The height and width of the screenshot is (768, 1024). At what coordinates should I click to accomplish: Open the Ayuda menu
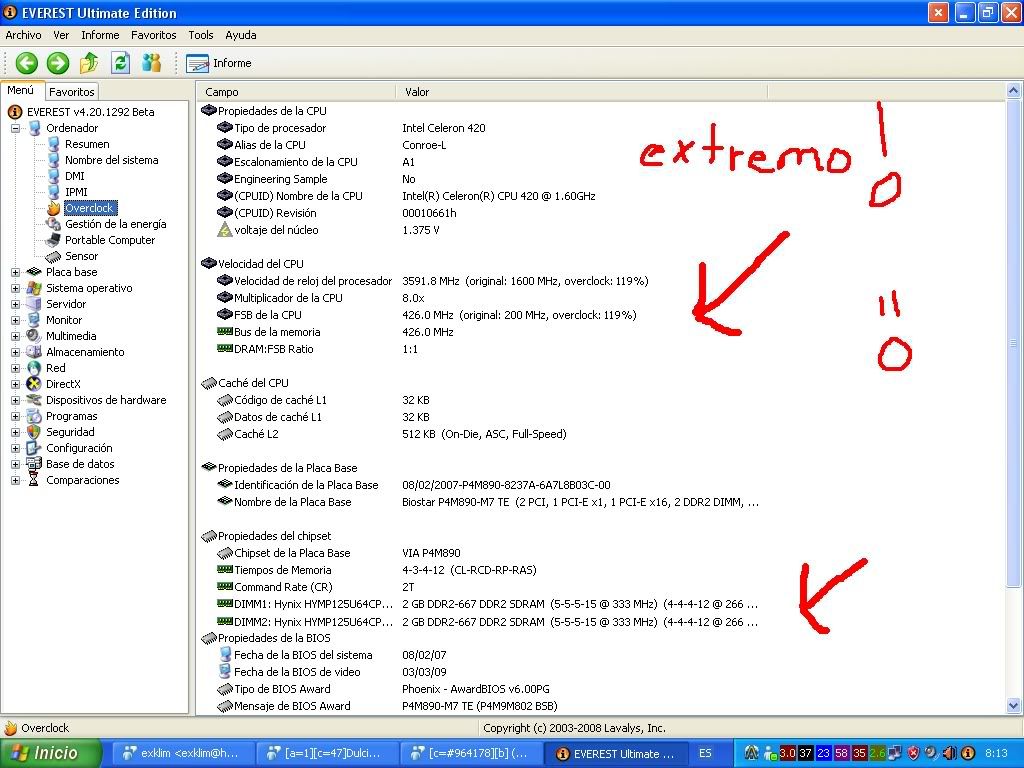240,35
